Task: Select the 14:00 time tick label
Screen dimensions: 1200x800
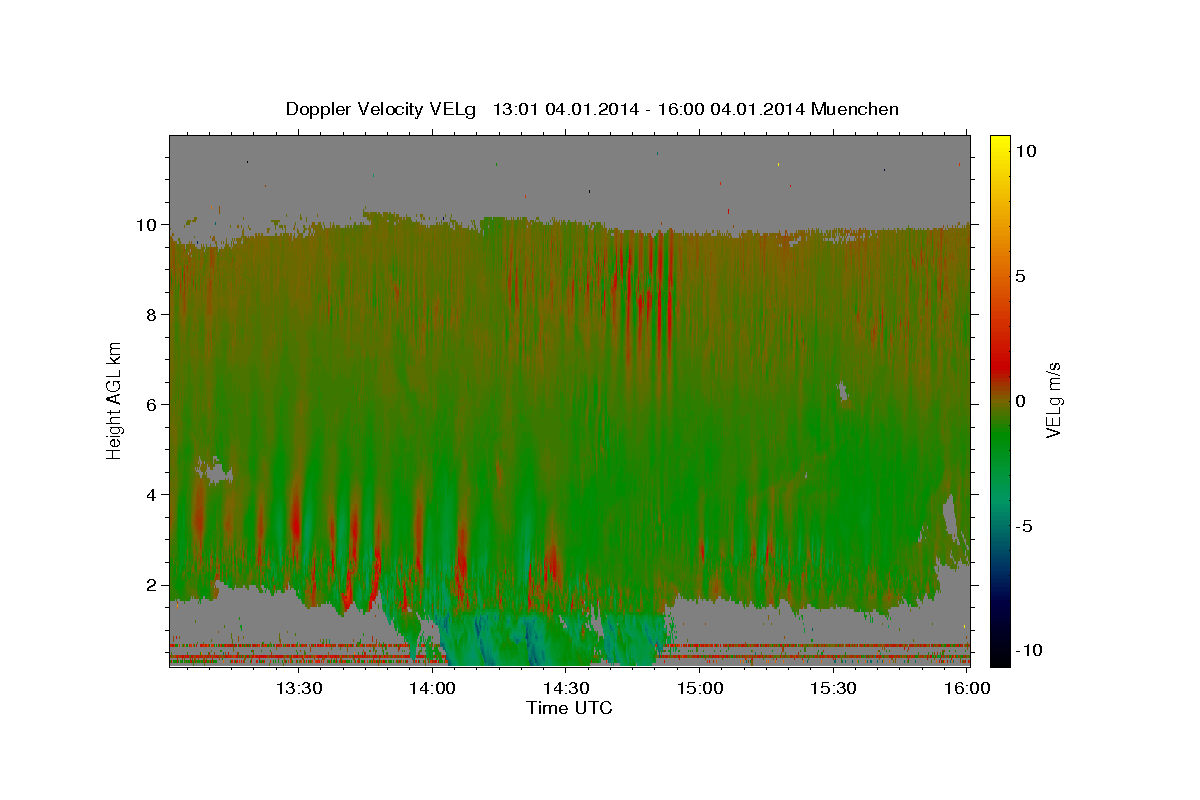Action: pyautogui.click(x=432, y=688)
